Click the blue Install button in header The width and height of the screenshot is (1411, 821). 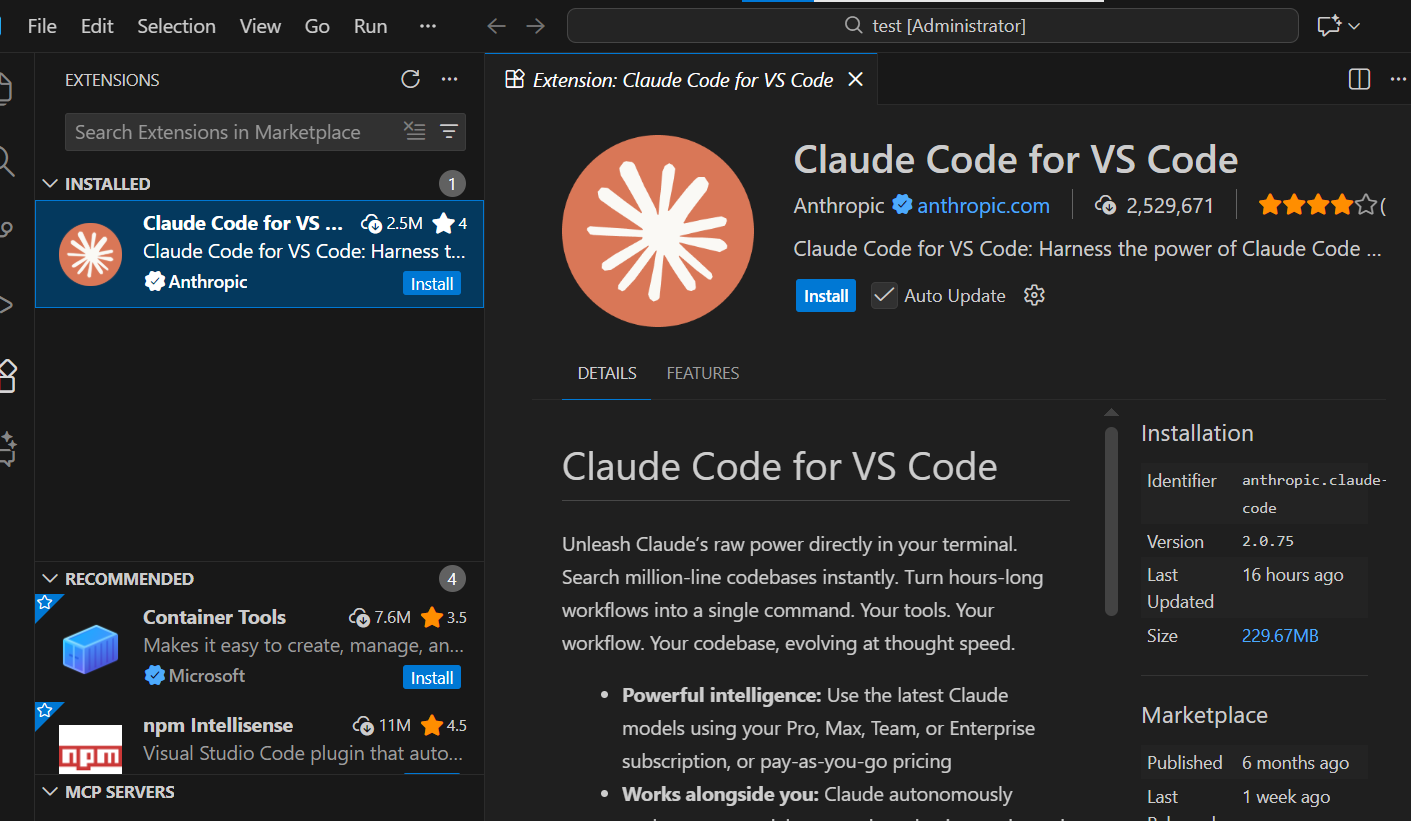(826, 296)
